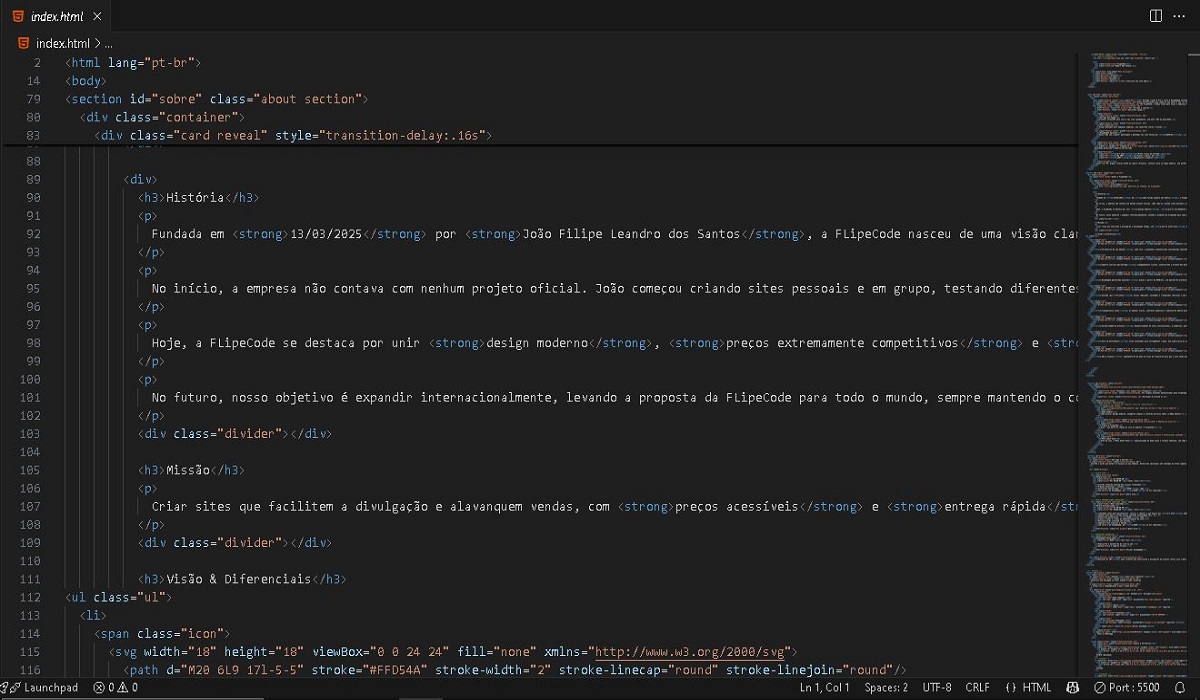The width and height of the screenshot is (1200, 700).
Task: Open the ellipsis breadcrumb after index.html
Action: [109, 43]
